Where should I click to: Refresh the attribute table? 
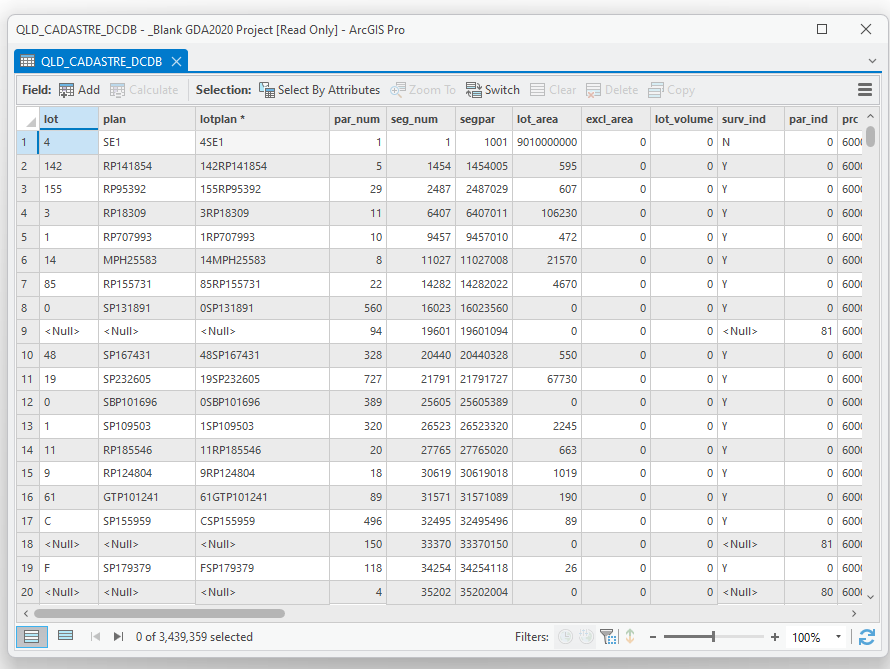[x=867, y=637]
